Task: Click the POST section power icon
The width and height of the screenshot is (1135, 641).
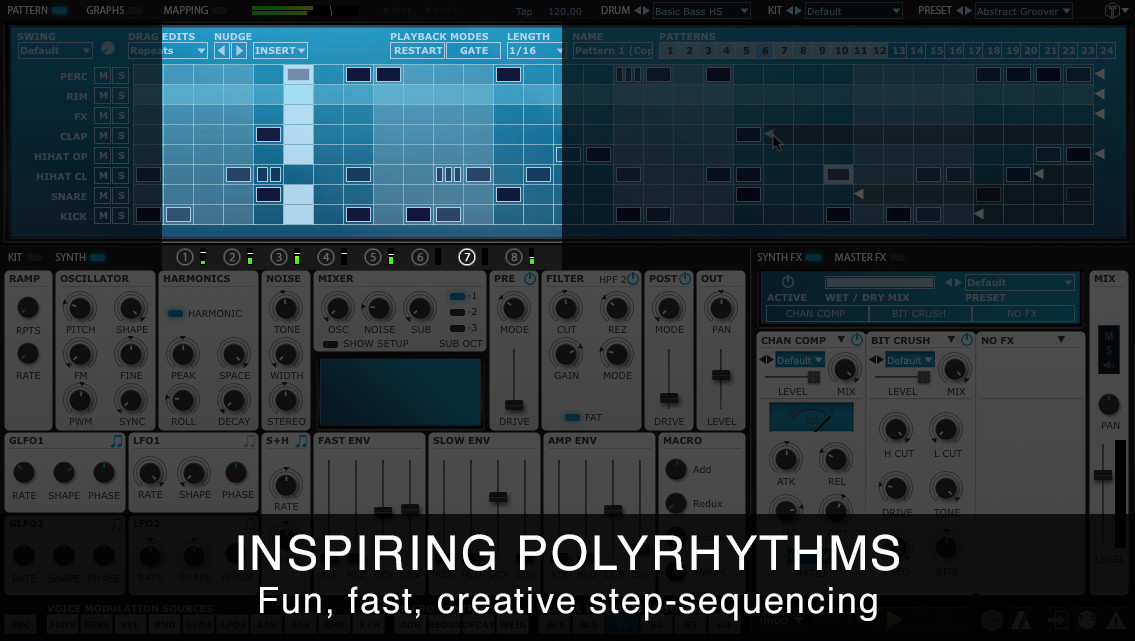Action: point(685,279)
